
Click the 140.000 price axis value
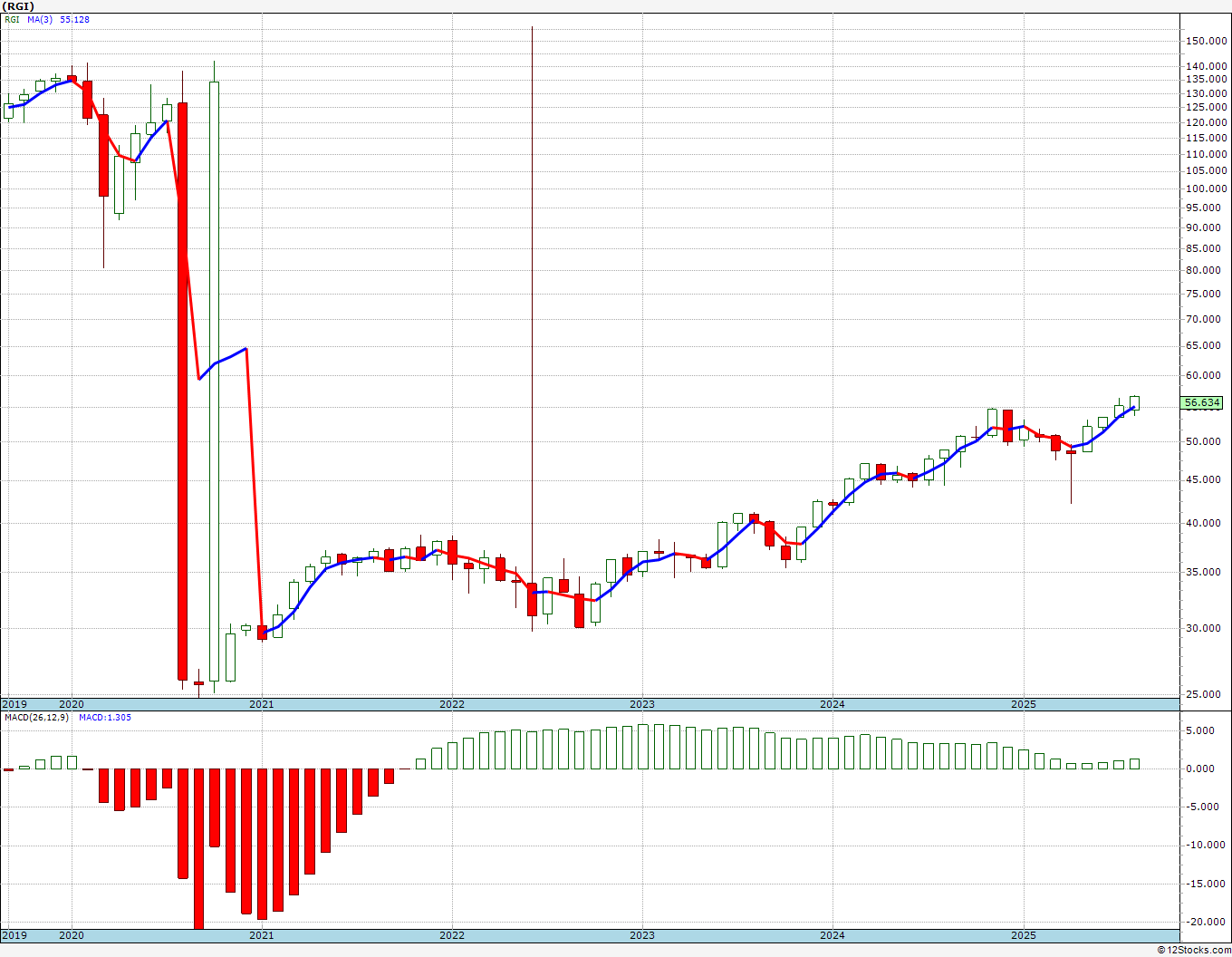[x=1206, y=66]
